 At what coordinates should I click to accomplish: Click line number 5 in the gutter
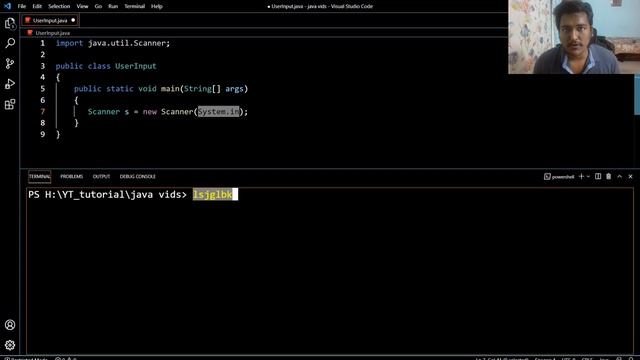click(x=42, y=89)
